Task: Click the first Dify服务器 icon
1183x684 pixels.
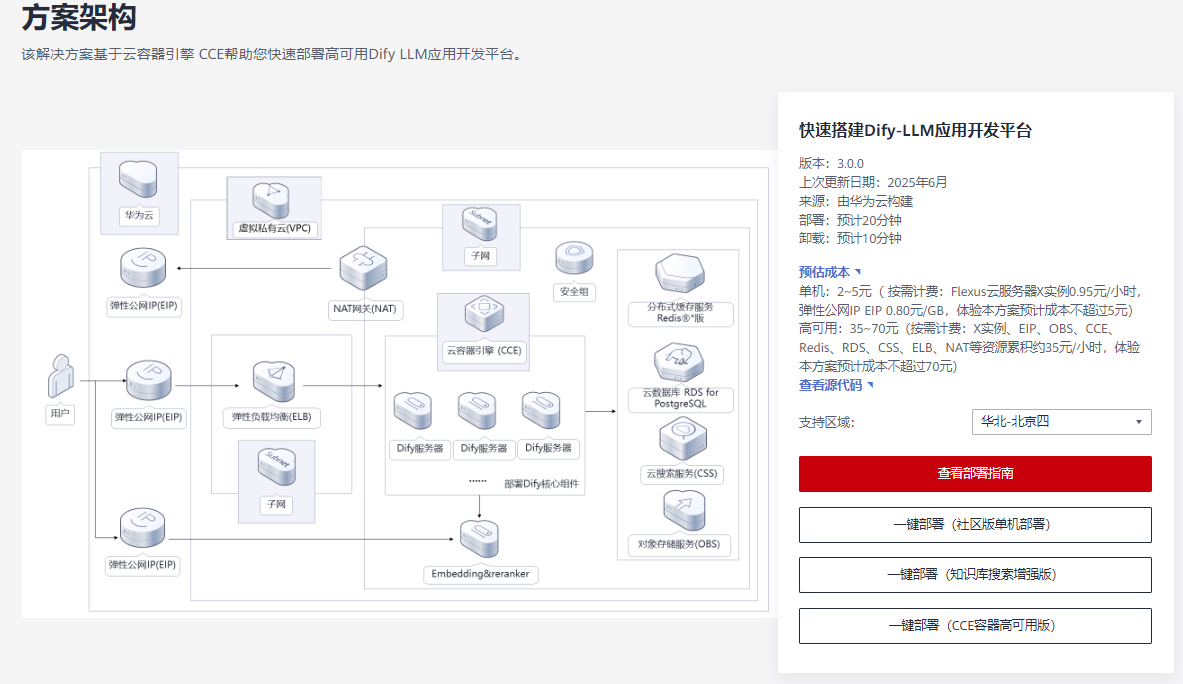Action: coord(413,411)
